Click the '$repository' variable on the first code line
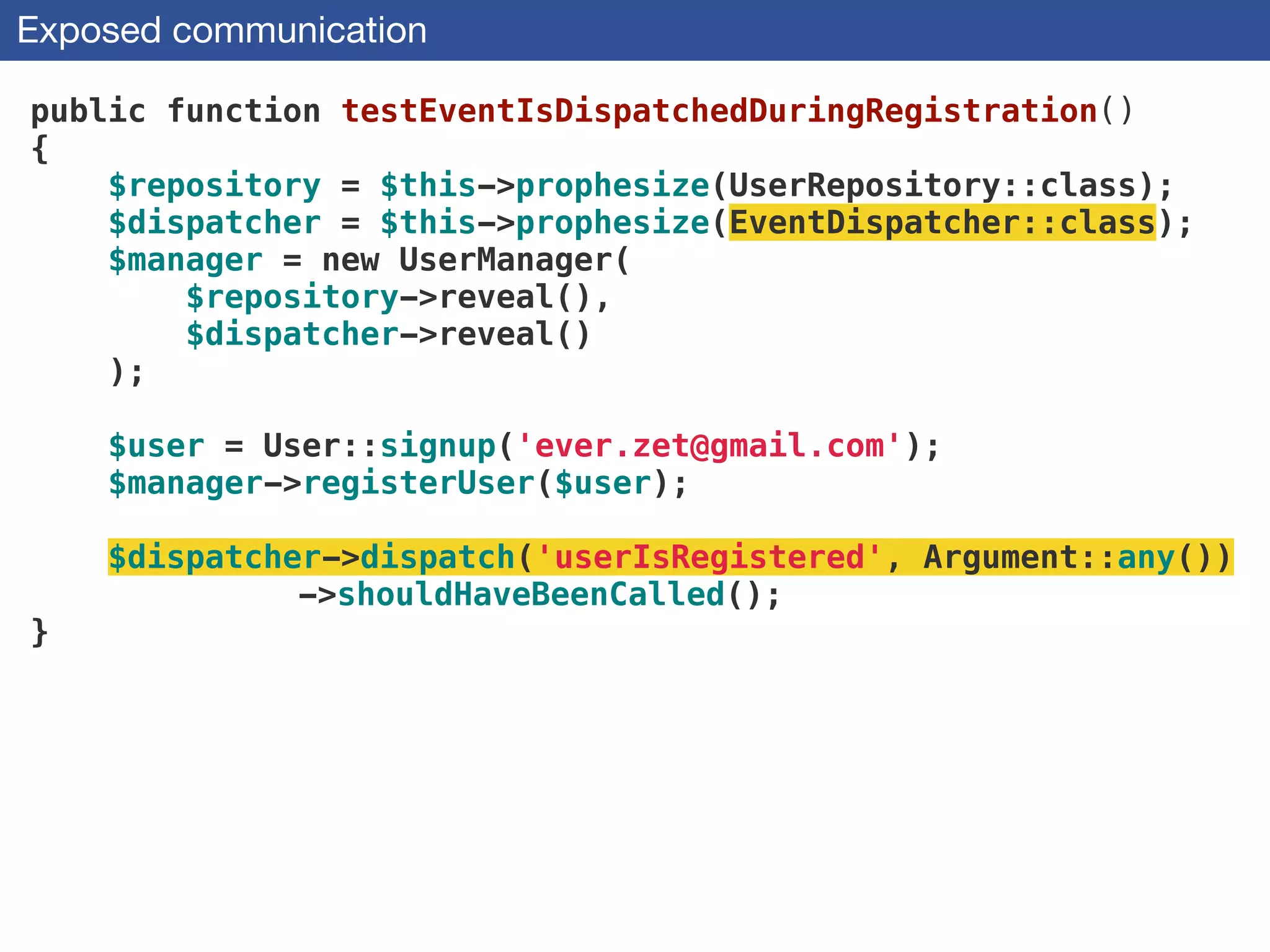Image resolution: width=1270 pixels, height=952 pixels. [x=215, y=185]
